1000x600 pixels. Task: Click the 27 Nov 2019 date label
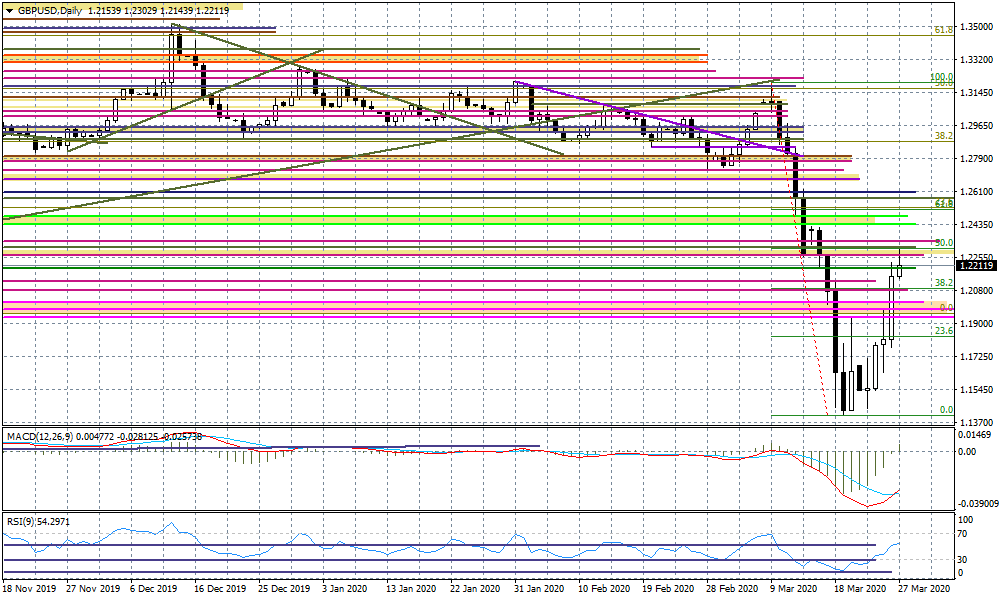click(93, 589)
